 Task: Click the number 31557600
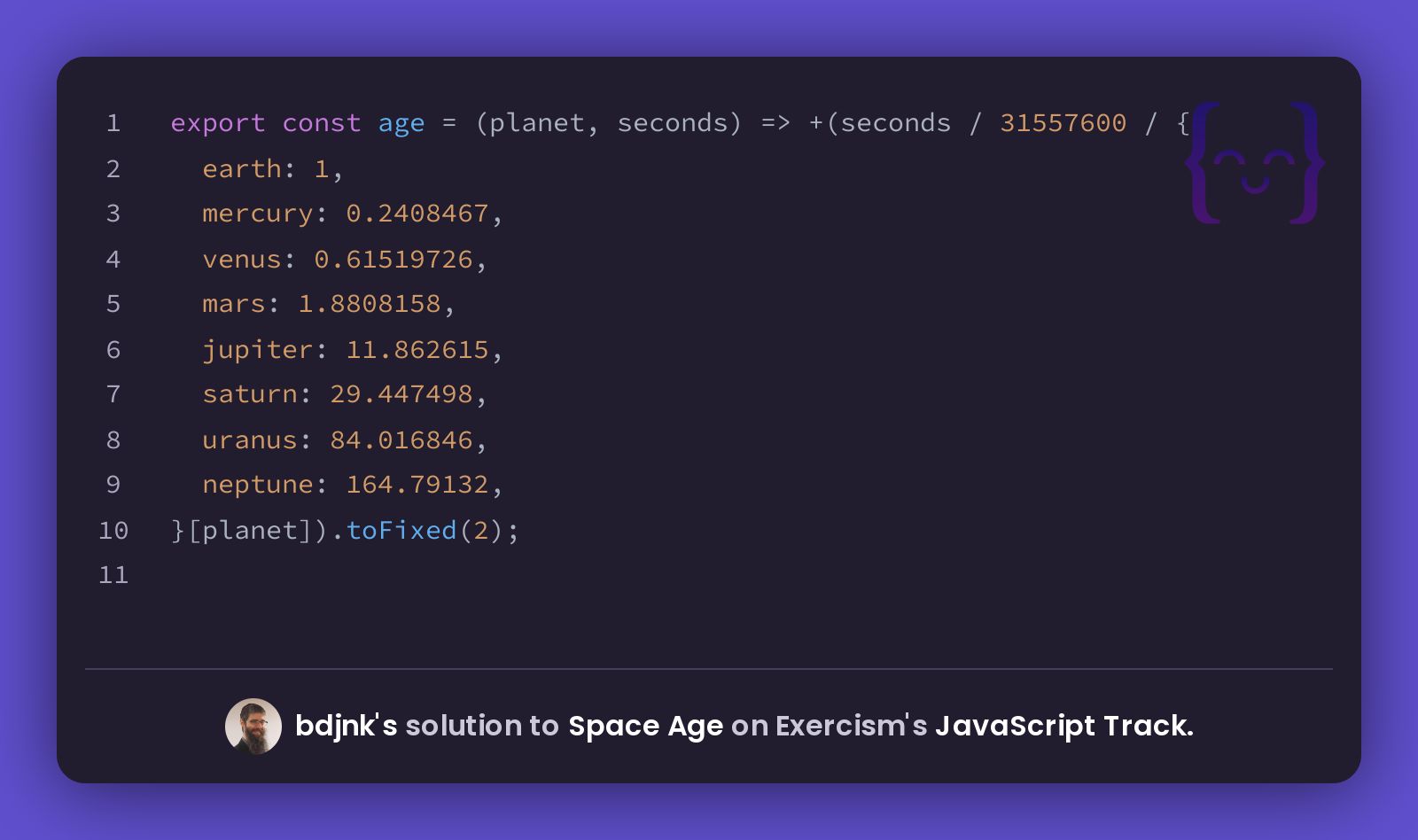tap(1063, 123)
